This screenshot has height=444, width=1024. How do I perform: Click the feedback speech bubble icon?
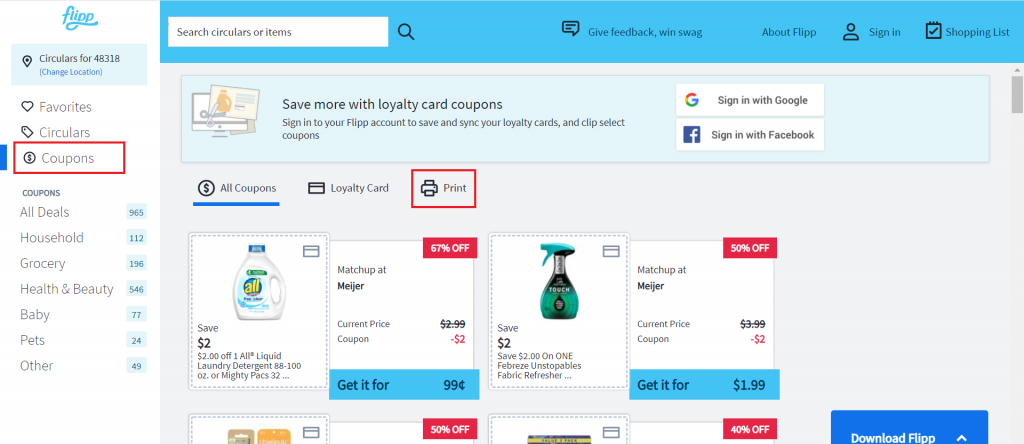(571, 29)
